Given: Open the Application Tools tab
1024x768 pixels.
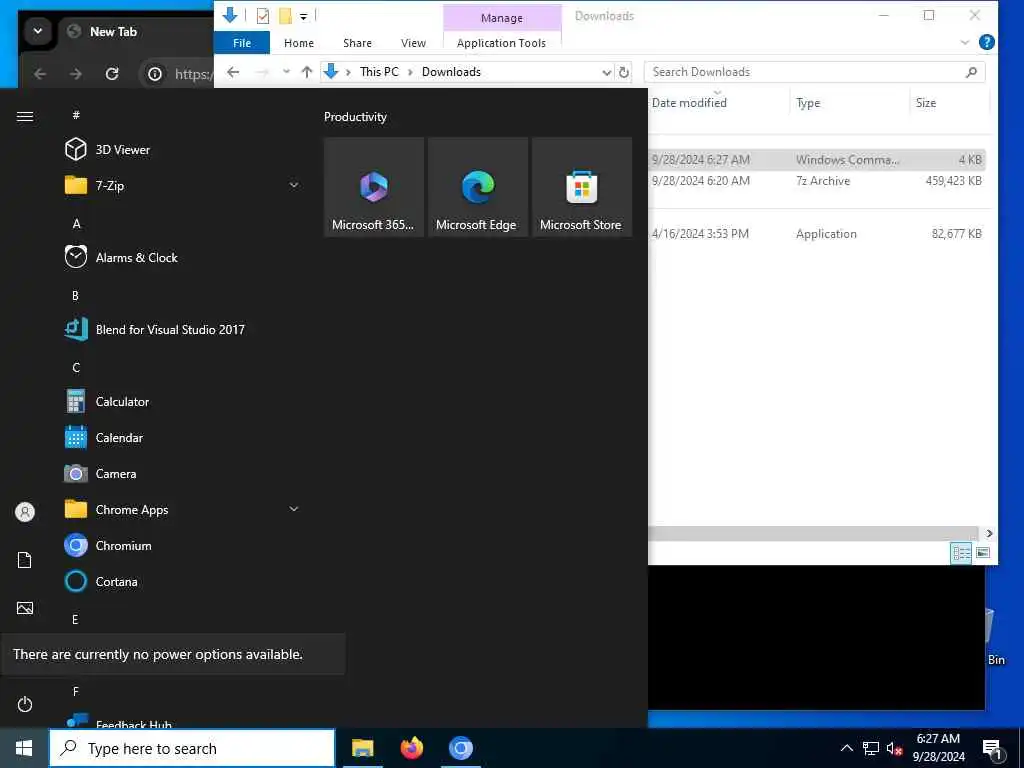Looking at the screenshot, I should click(x=501, y=43).
